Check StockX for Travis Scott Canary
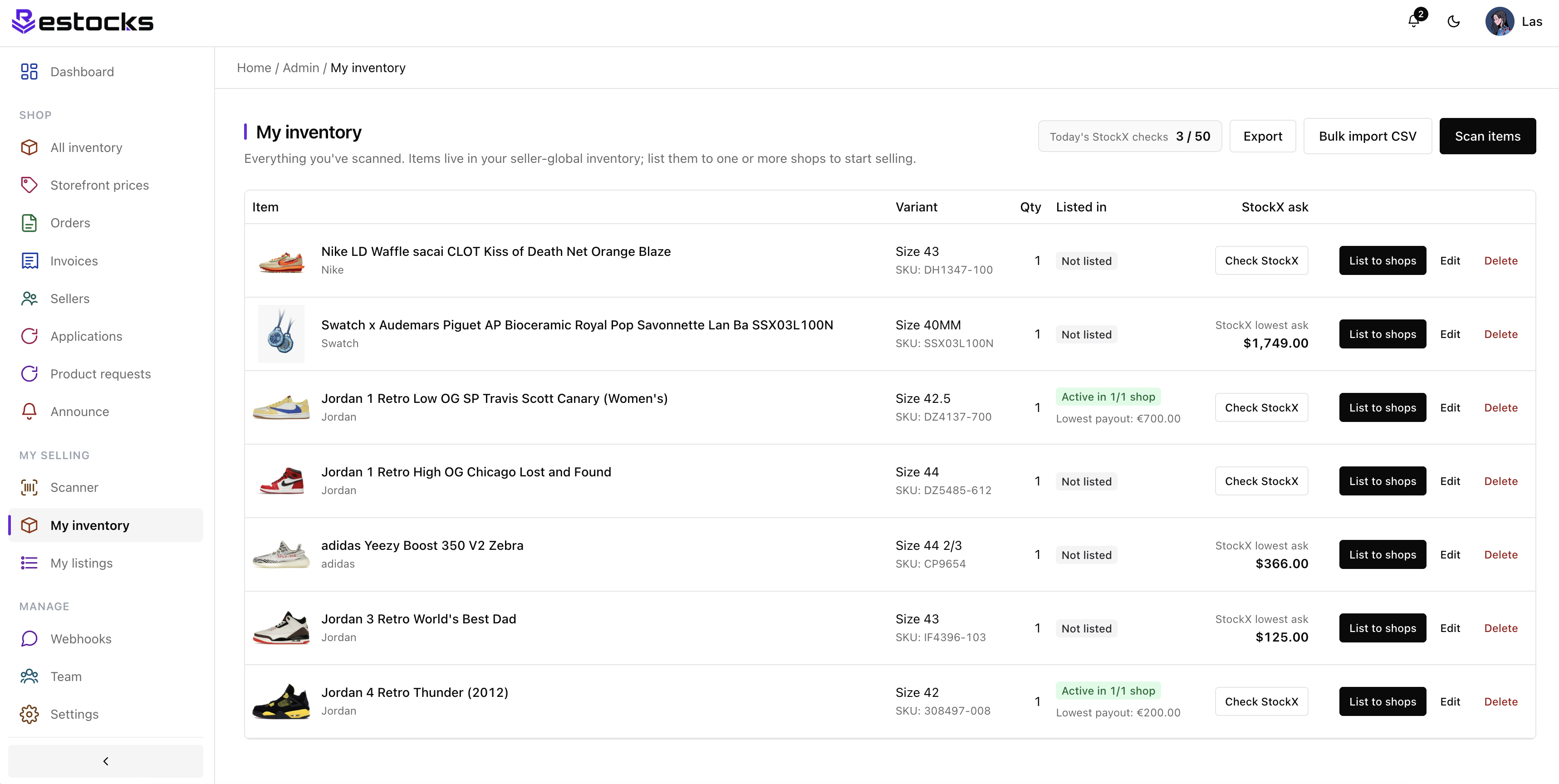 1261,407
